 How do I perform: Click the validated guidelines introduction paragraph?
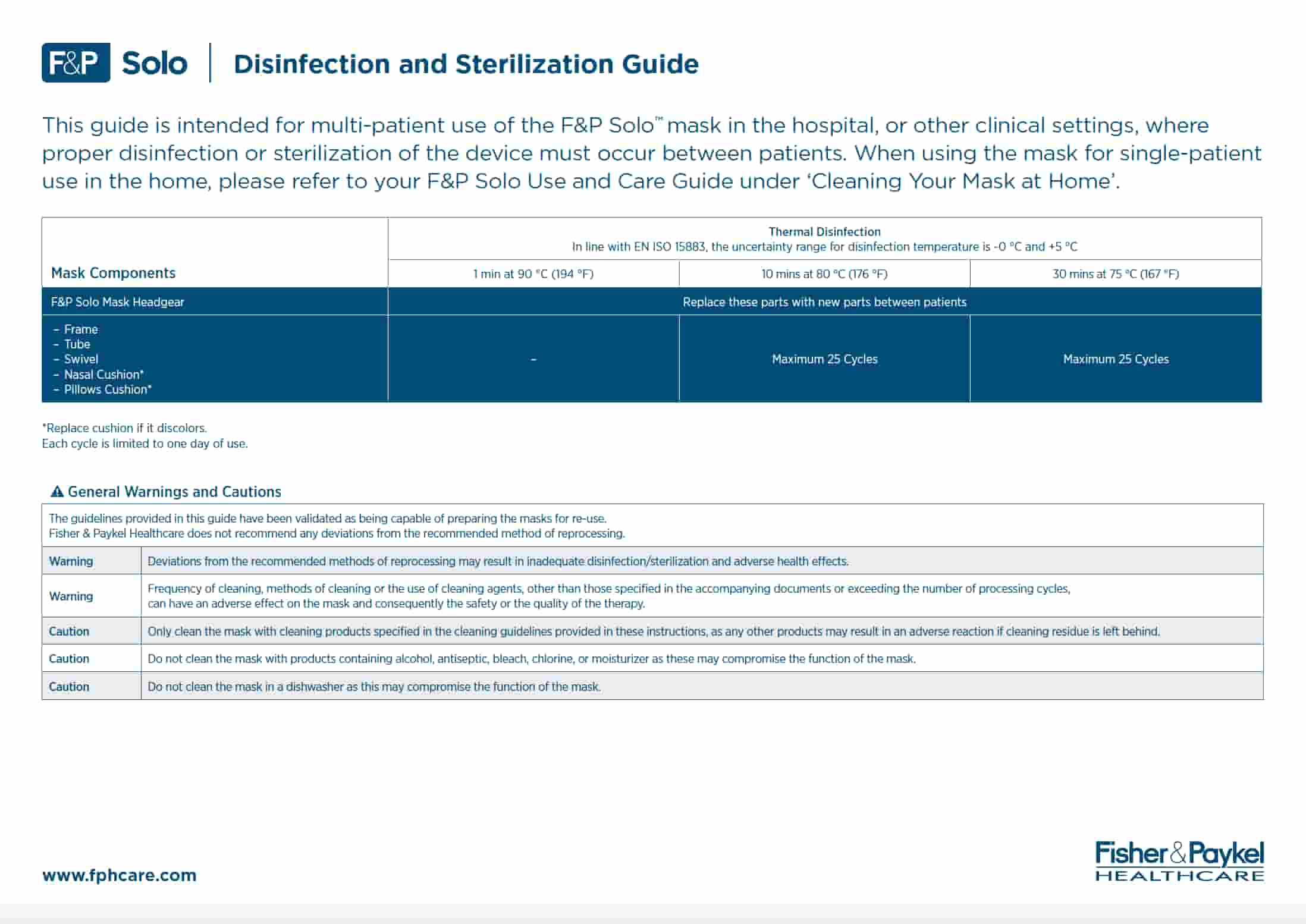click(x=337, y=526)
